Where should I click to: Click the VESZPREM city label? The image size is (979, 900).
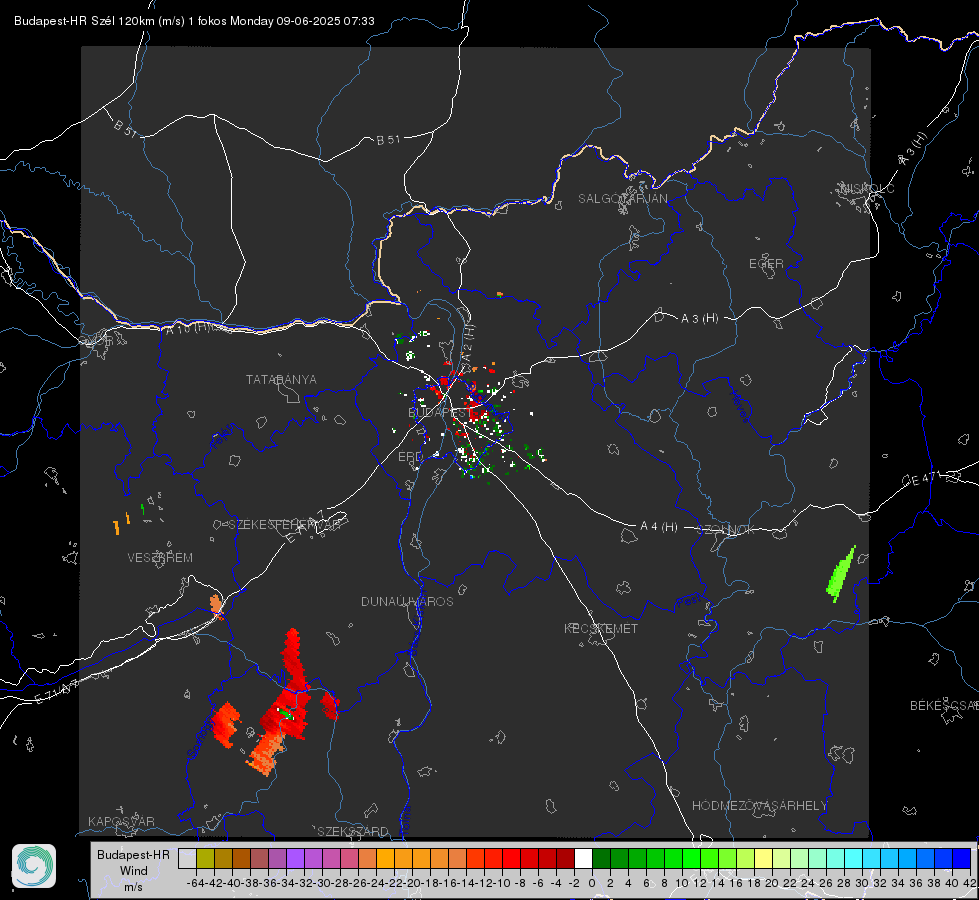click(x=160, y=558)
